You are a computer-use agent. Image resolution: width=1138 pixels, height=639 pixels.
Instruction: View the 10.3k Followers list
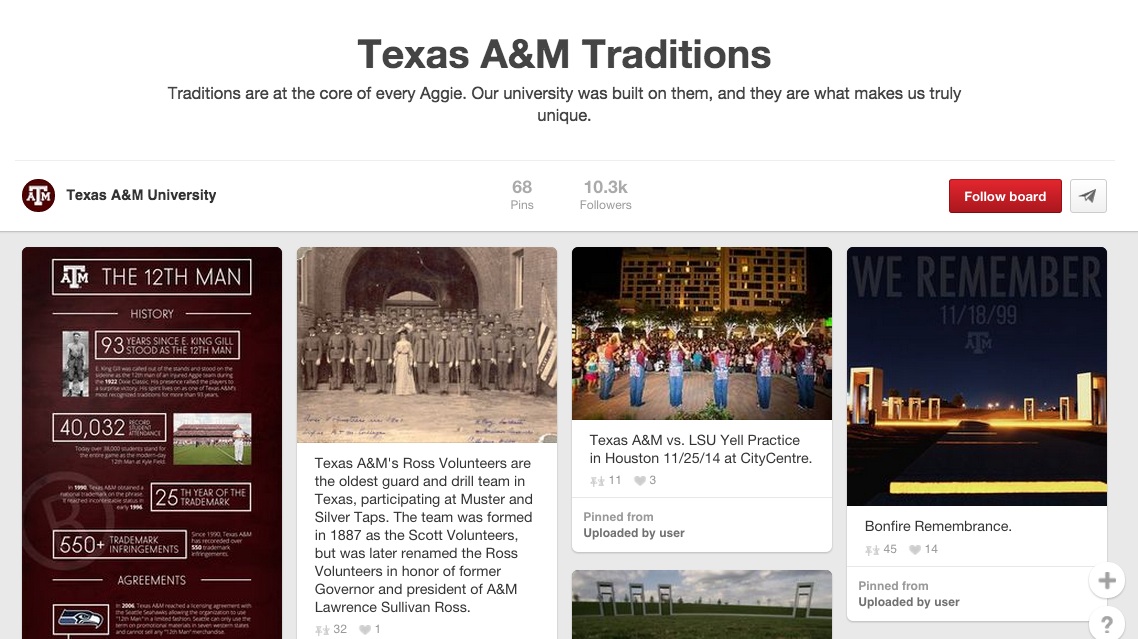point(605,195)
